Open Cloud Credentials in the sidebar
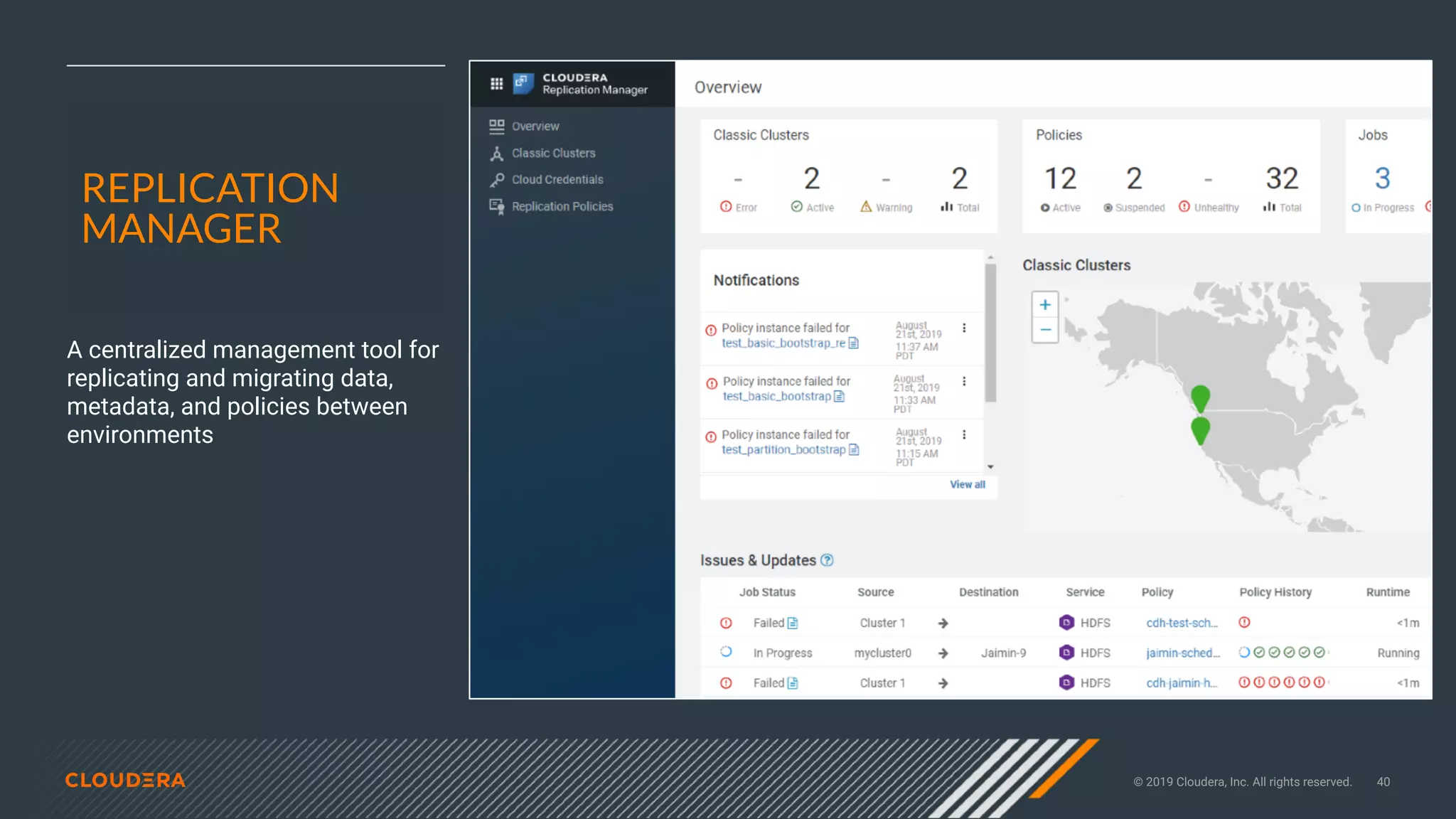1456x819 pixels. click(x=557, y=180)
